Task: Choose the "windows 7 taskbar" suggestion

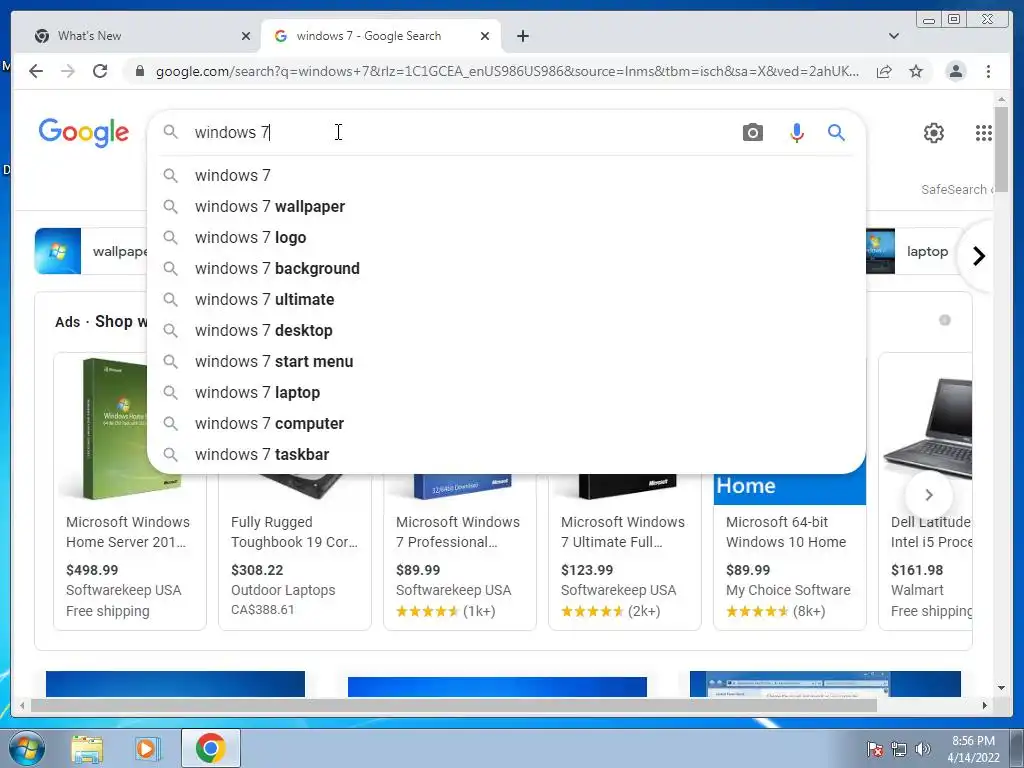Action: [507, 455]
